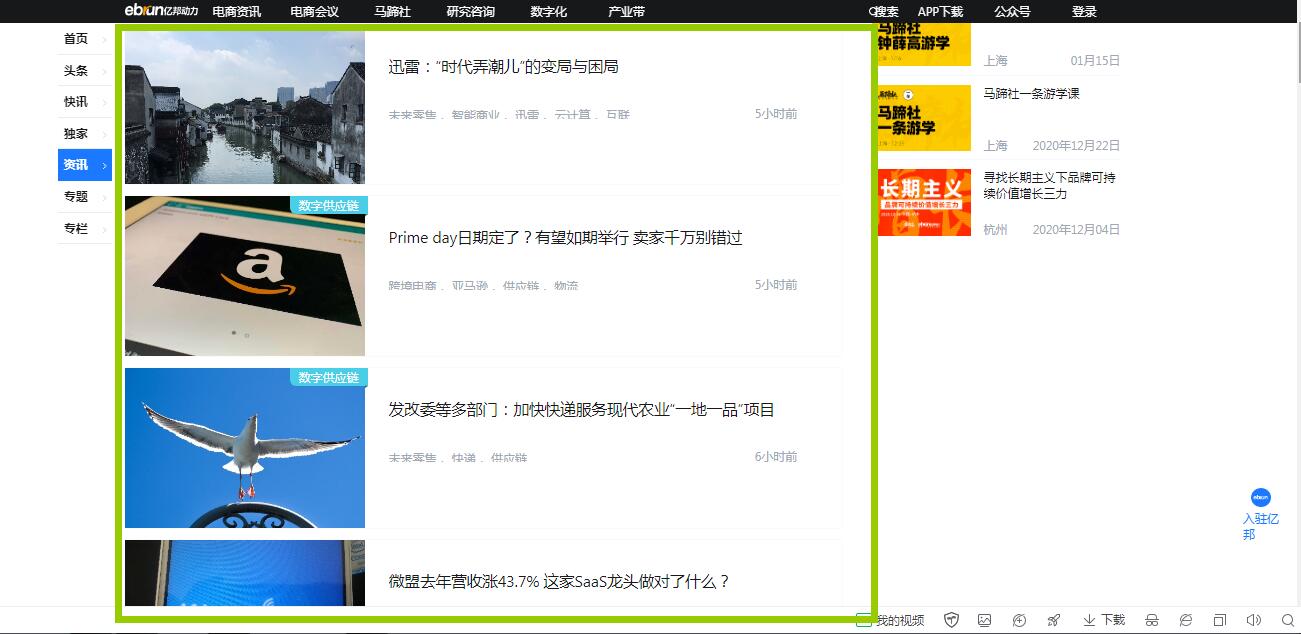The width and height of the screenshot is (1301, 634).
Task: Open the 电商资讯 menu
Action: pos(237,12)
